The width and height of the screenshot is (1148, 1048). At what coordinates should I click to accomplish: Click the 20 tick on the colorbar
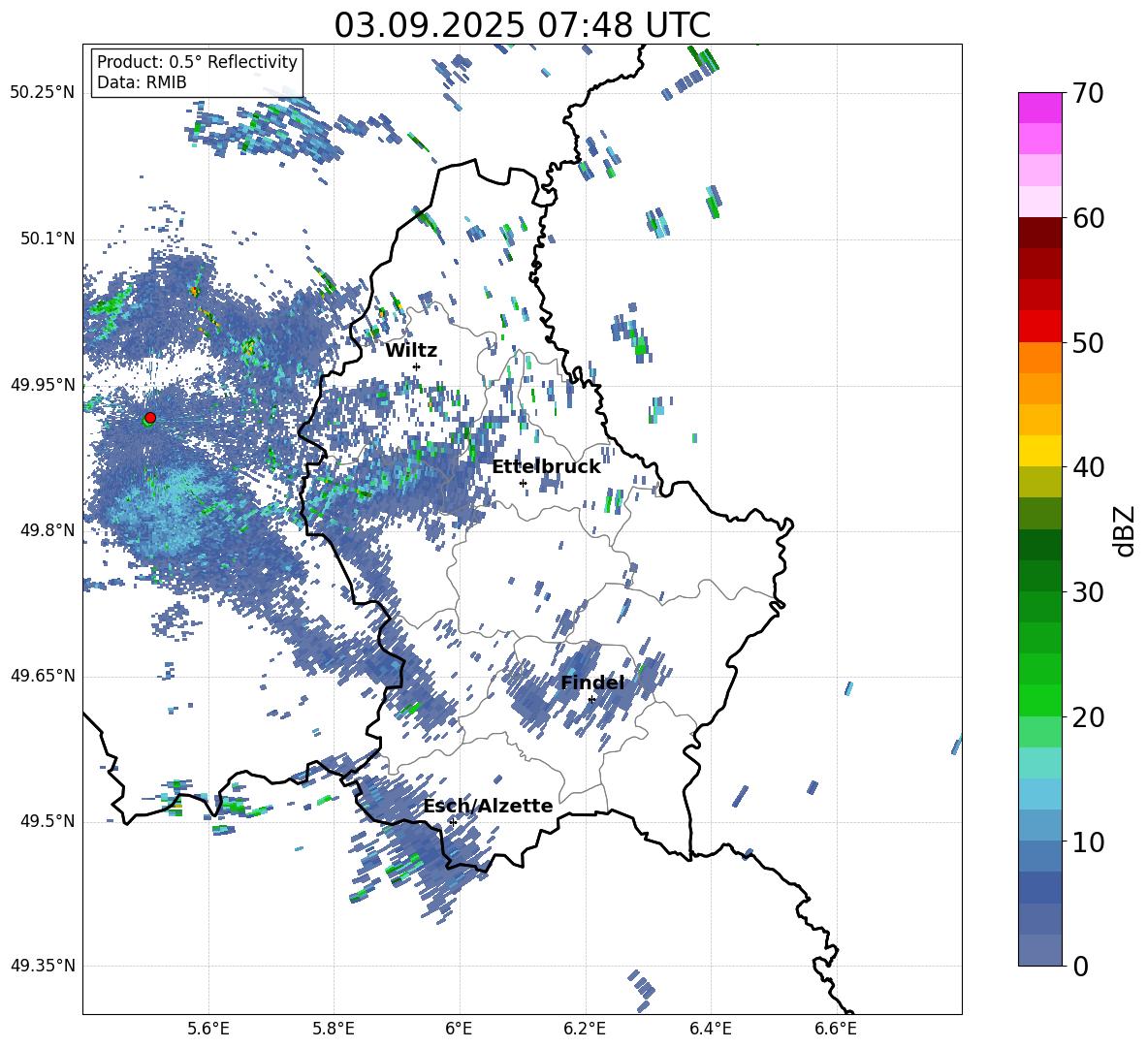[1087, 716]
